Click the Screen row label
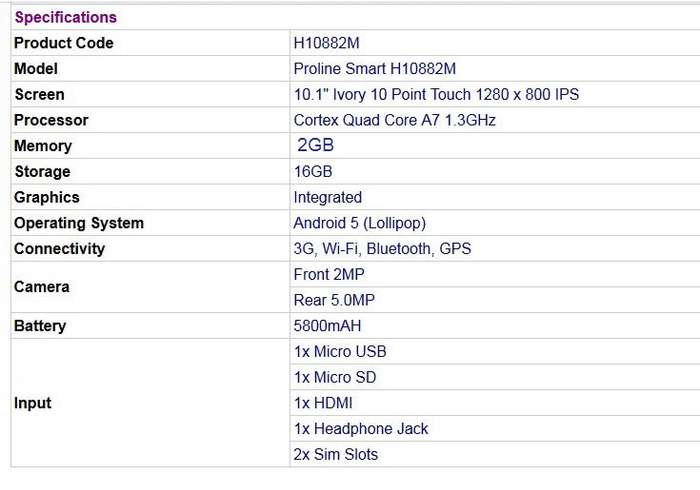This screenshot has width=700, height=490. click(39, 94)
